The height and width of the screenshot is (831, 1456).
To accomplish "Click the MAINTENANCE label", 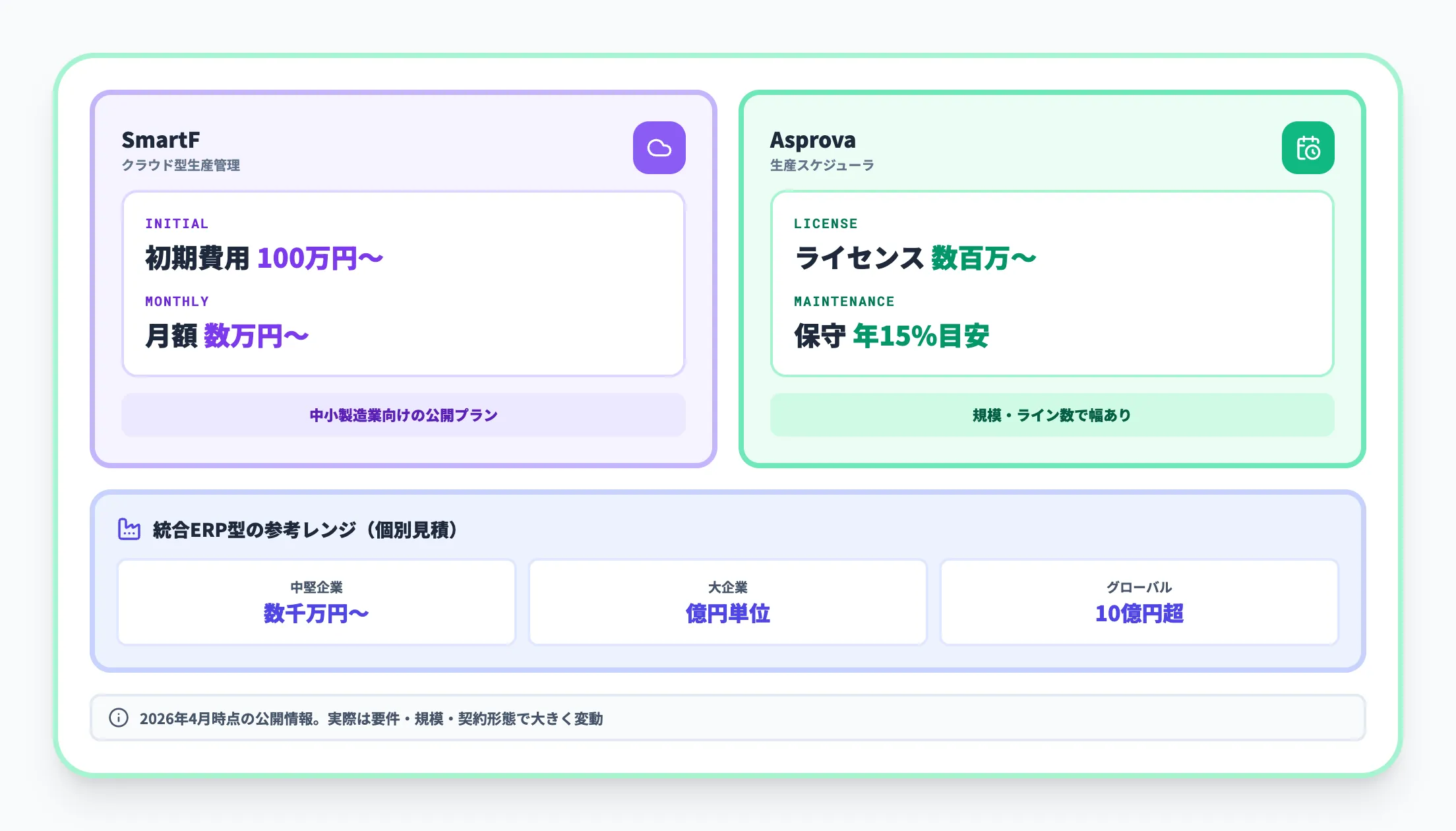I will 844,301.
